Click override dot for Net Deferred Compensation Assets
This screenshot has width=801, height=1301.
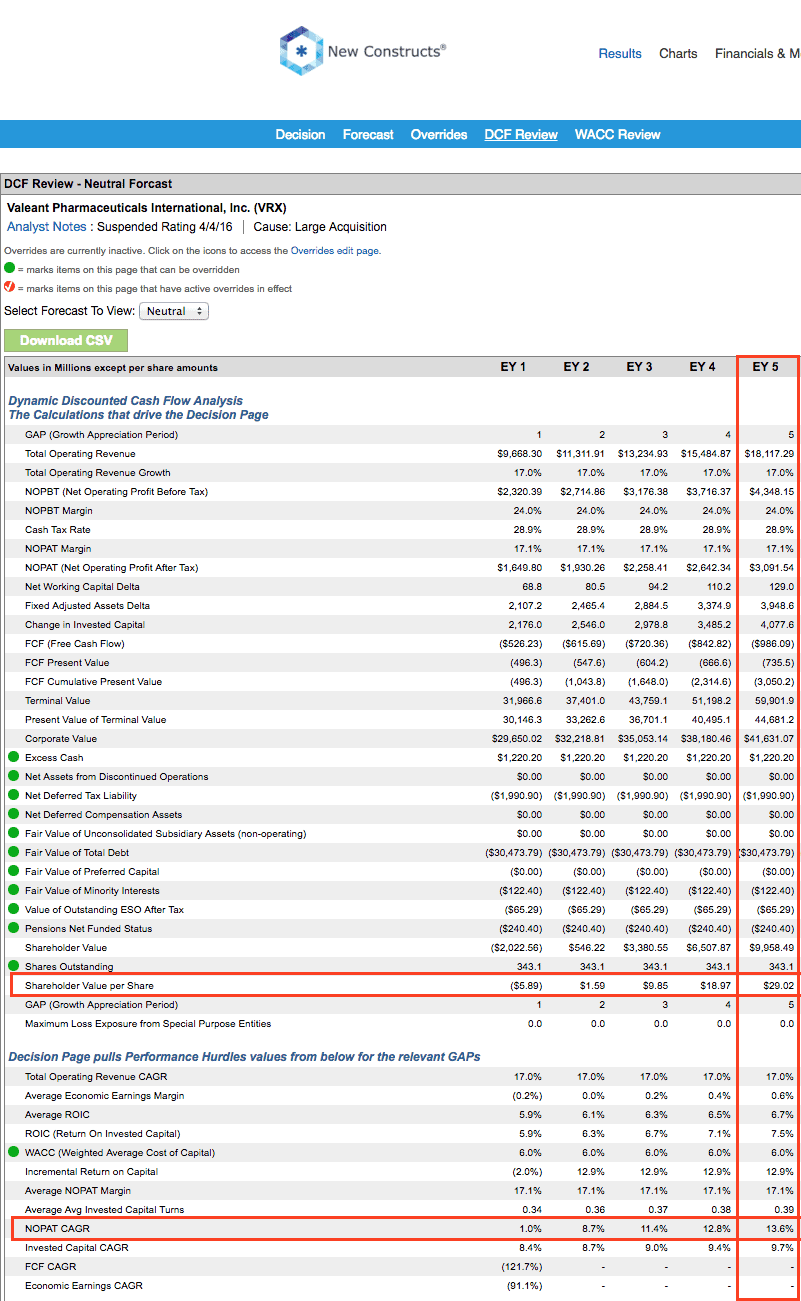(13, 814)
